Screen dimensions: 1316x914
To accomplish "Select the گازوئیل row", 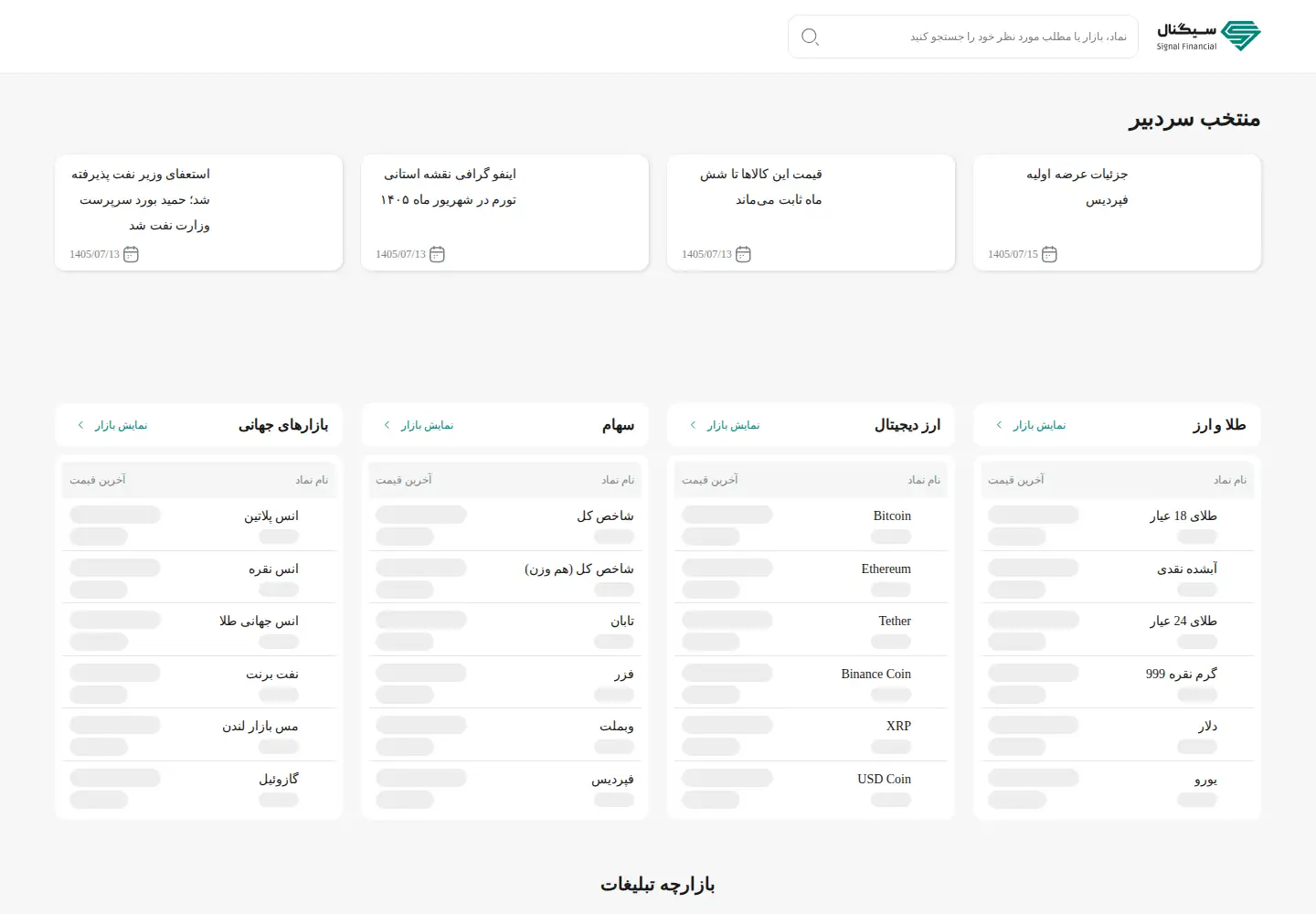I will [x=198, y=788].
